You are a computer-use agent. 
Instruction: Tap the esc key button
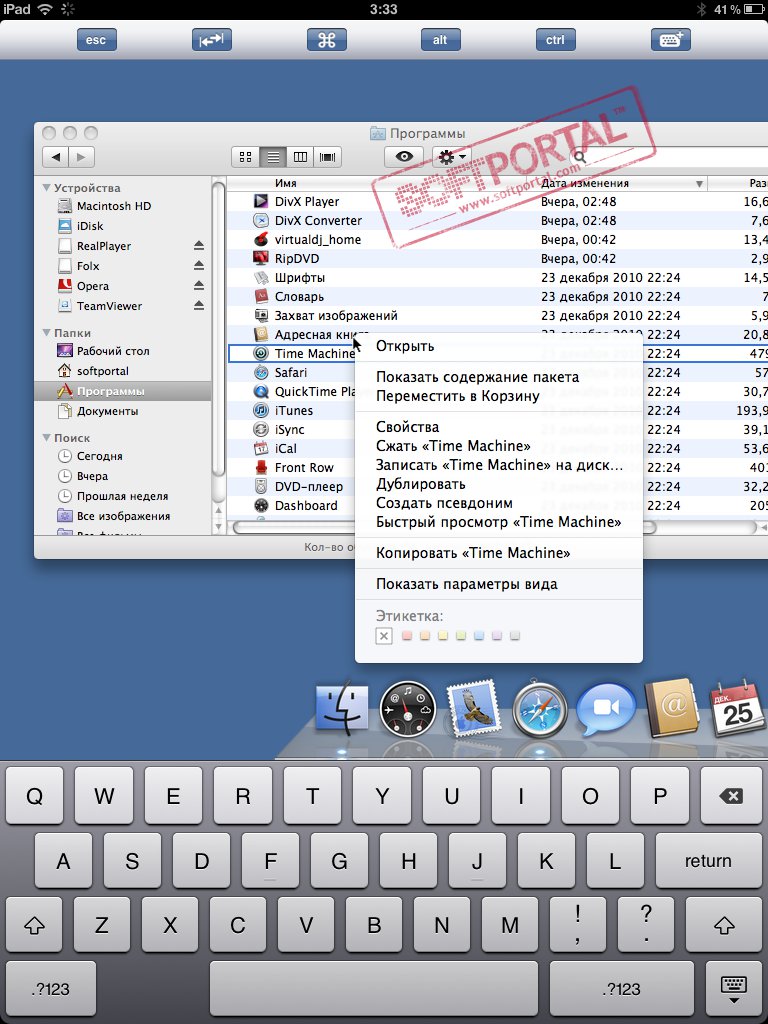[96, 40]
